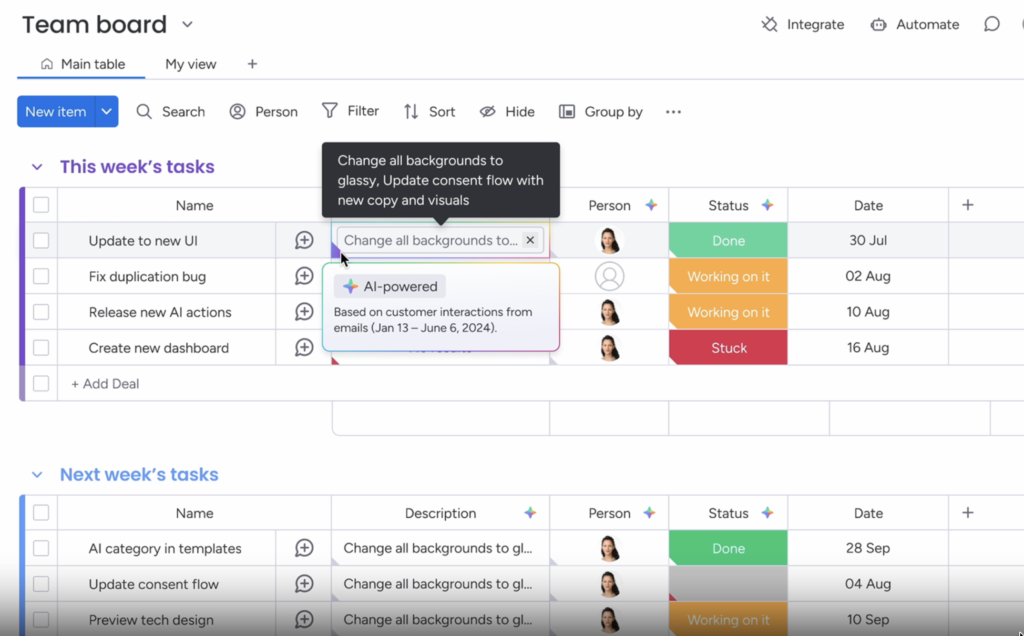Add a column to Next week's tasks
This screenshot has height=636, width=1024.
(968, 513)
